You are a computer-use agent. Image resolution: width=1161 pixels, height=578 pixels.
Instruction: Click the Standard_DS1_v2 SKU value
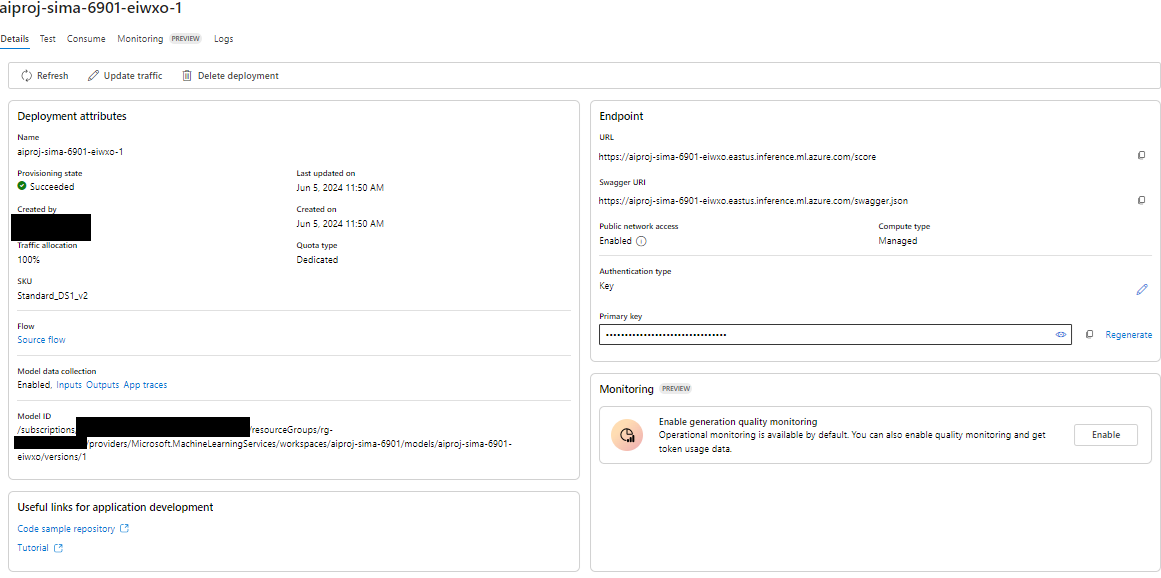pyautogui.click(x=53, y=296)
